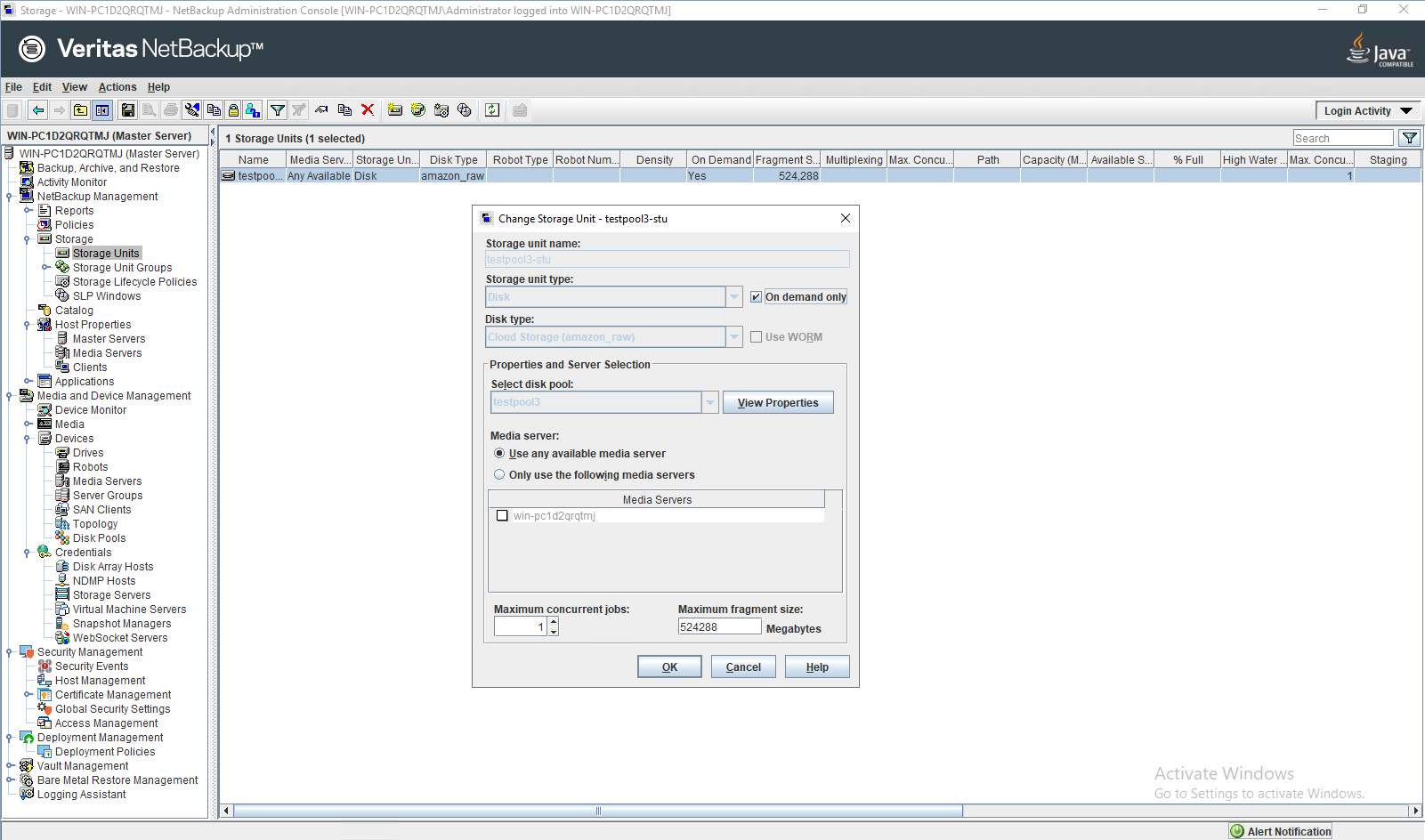Expand the Storage Unit Groups node
The height and width of the screenshot is (840, 1425).
[x=45, y=268]
